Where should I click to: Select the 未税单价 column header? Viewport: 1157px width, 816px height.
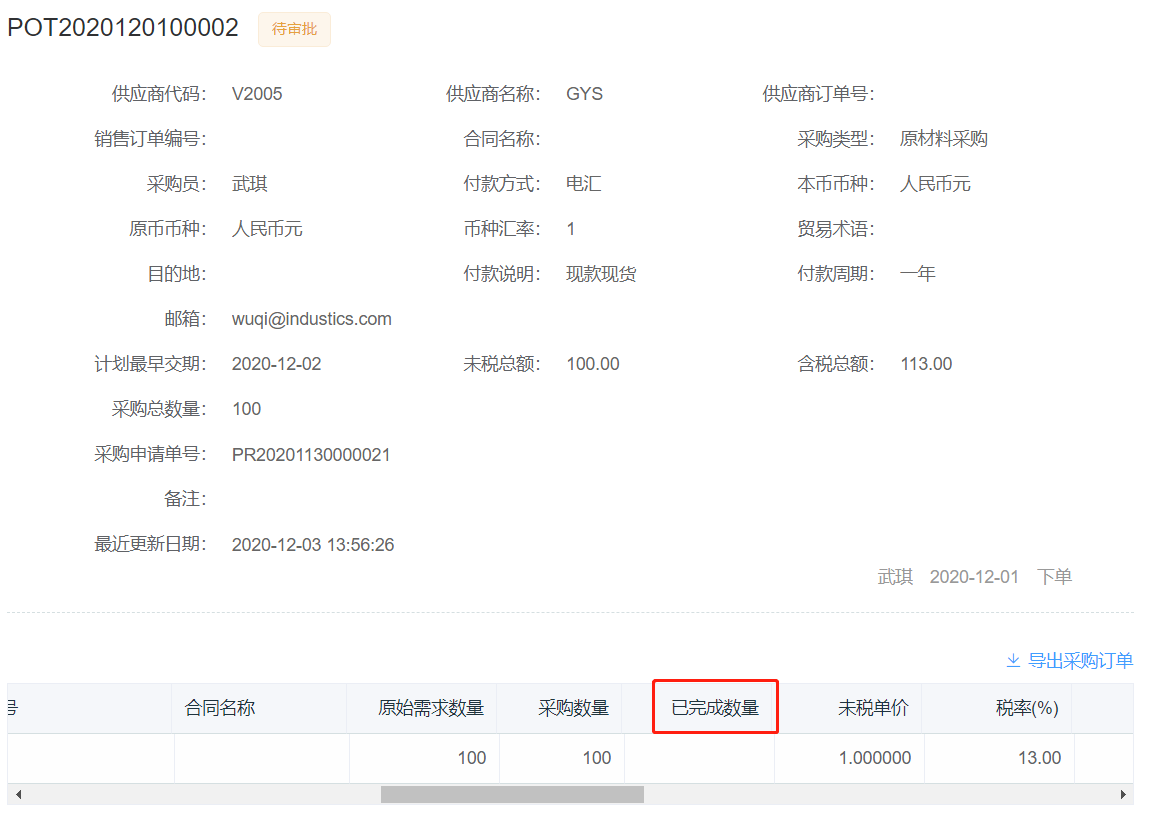point(872,708)
